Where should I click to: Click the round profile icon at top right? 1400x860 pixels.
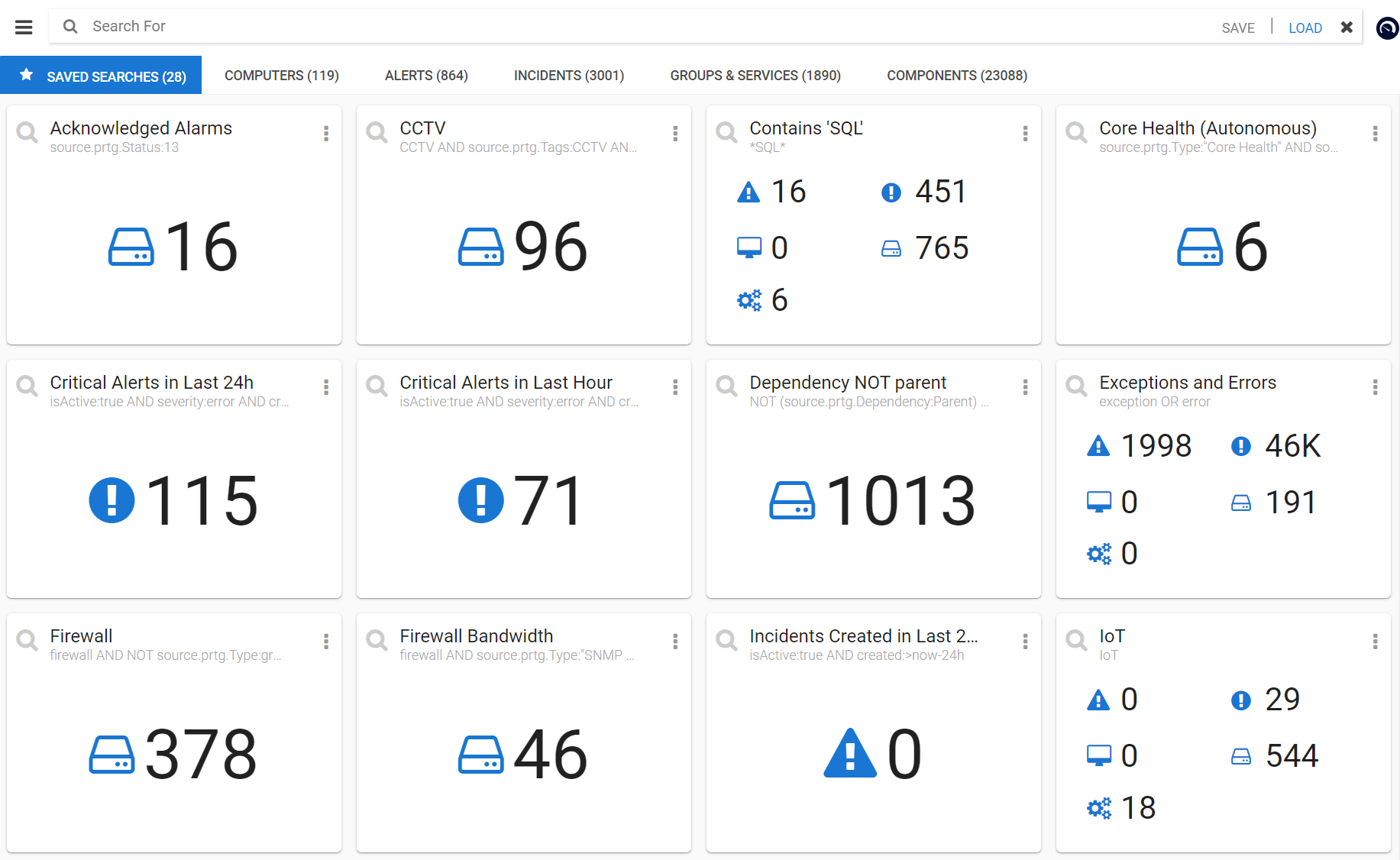point(1387,28)
